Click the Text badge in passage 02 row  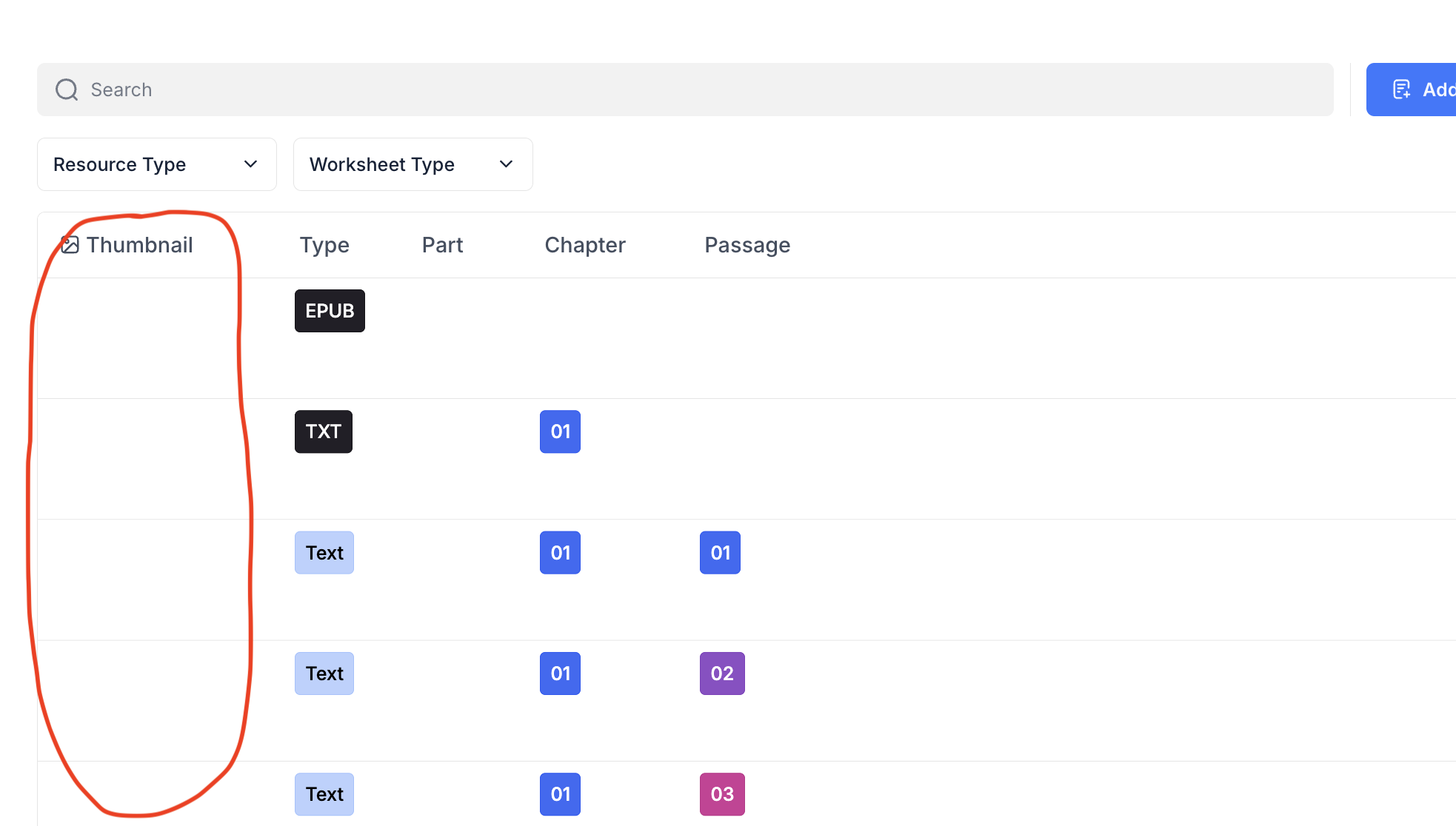click(x=324, y=674)
